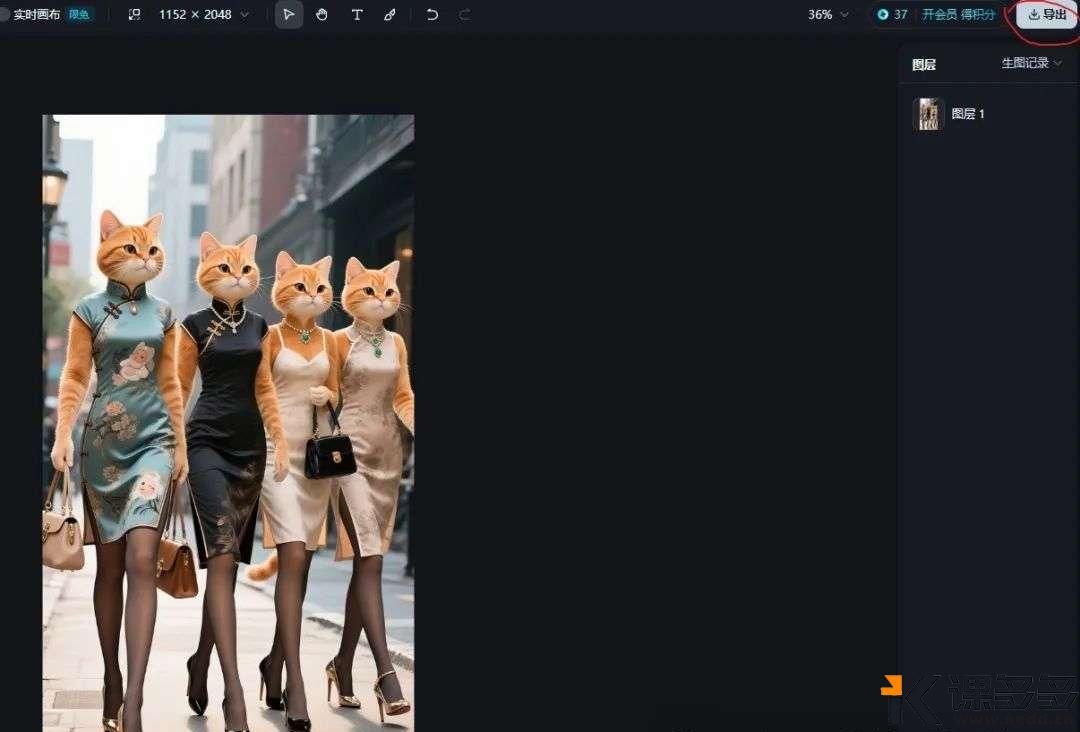Open the 36% zoom level dropdown
This screenshot has height=732, width=1080.
[828, 15]
